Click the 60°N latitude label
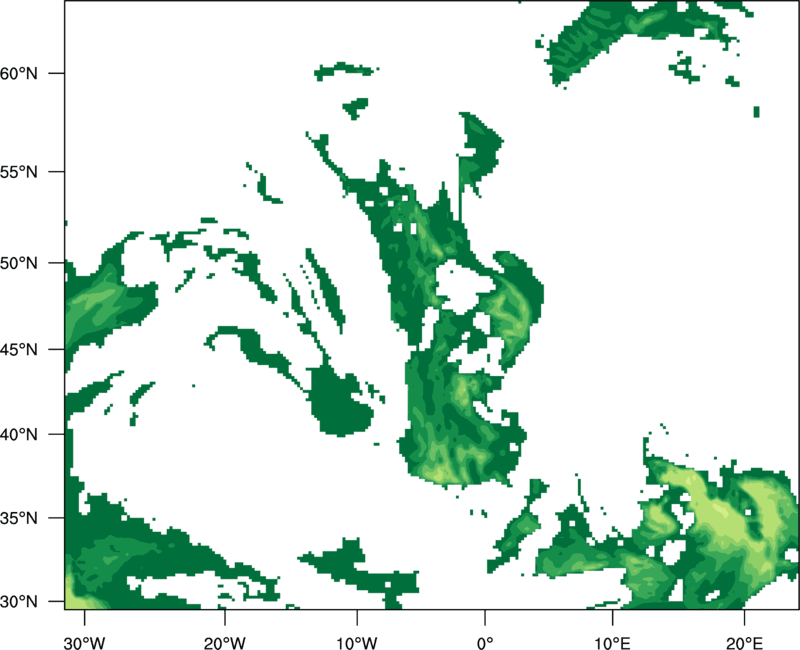Image resolution: width=800 pixels, height=650 pixels. pos(19,73)
